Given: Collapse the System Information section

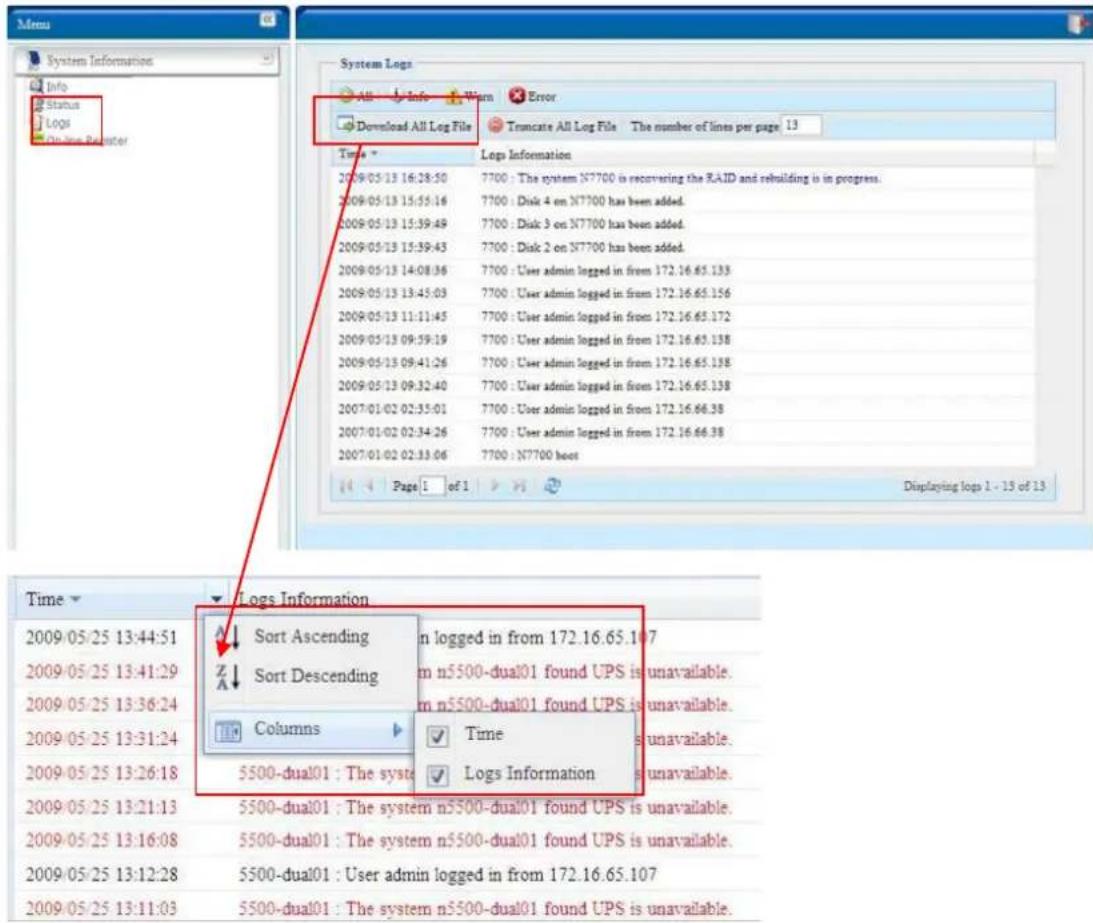Looking at the screenshot, I should (267, 61).
